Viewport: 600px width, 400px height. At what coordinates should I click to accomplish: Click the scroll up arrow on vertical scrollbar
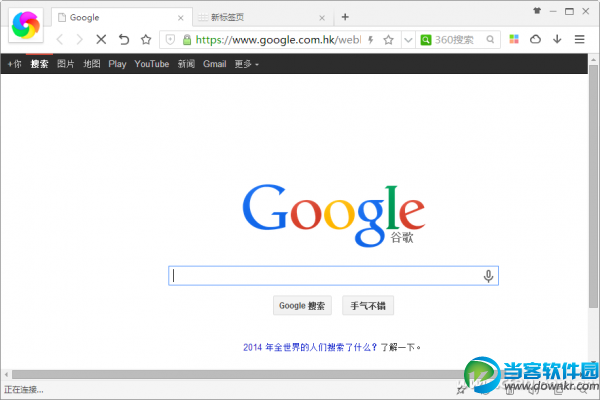coord(593,60)
